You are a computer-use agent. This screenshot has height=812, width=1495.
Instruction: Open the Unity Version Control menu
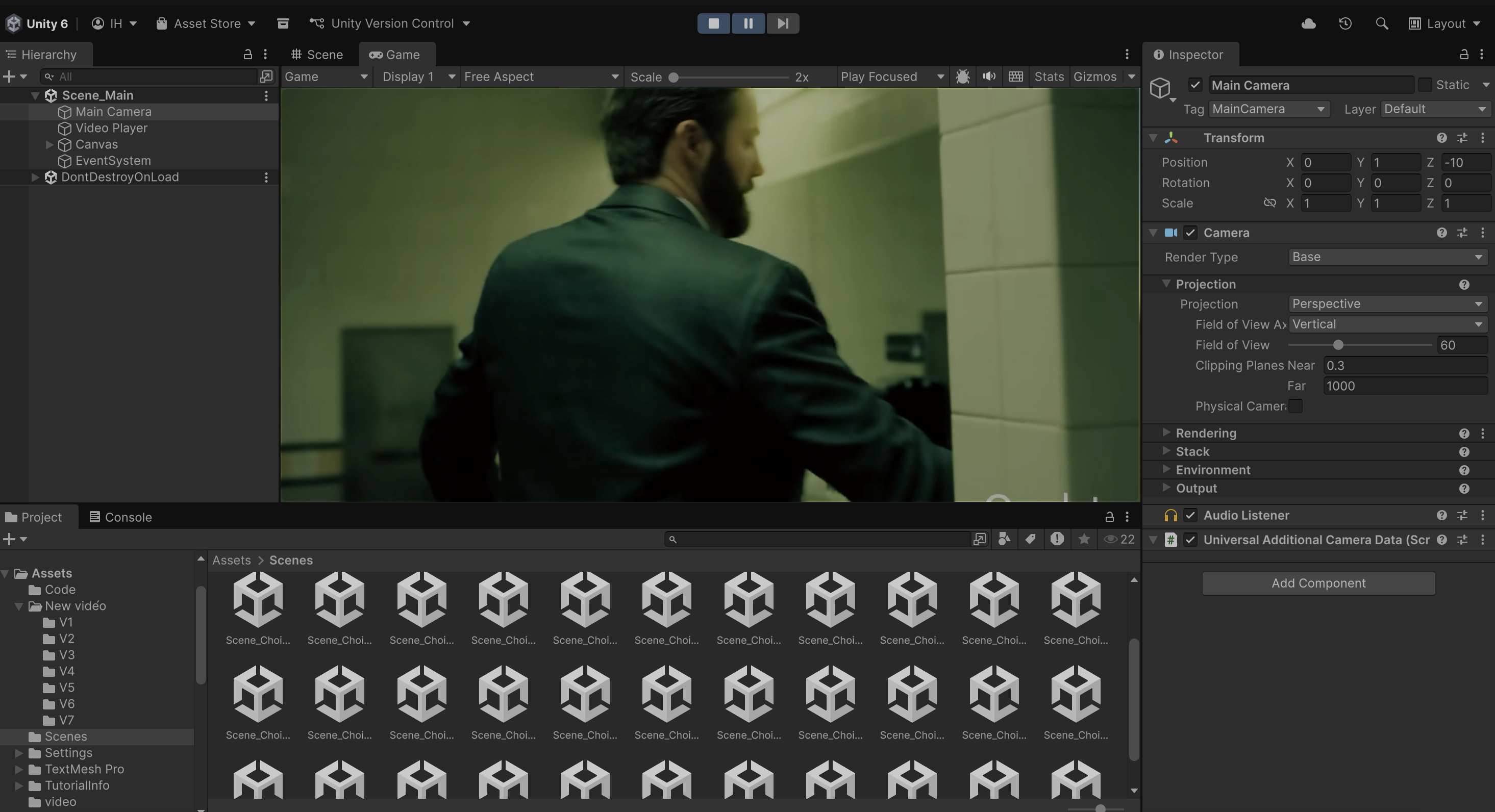click(x=389, y=23)
